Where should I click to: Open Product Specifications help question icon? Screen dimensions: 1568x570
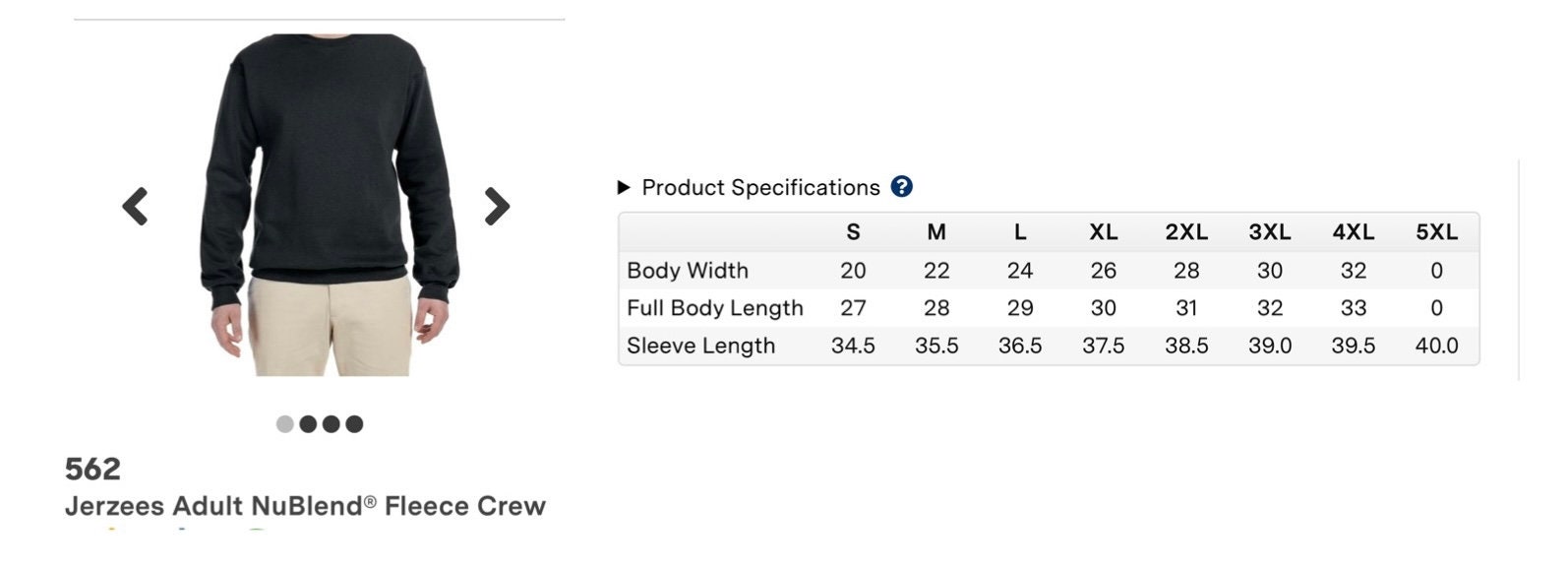point(901,187)
